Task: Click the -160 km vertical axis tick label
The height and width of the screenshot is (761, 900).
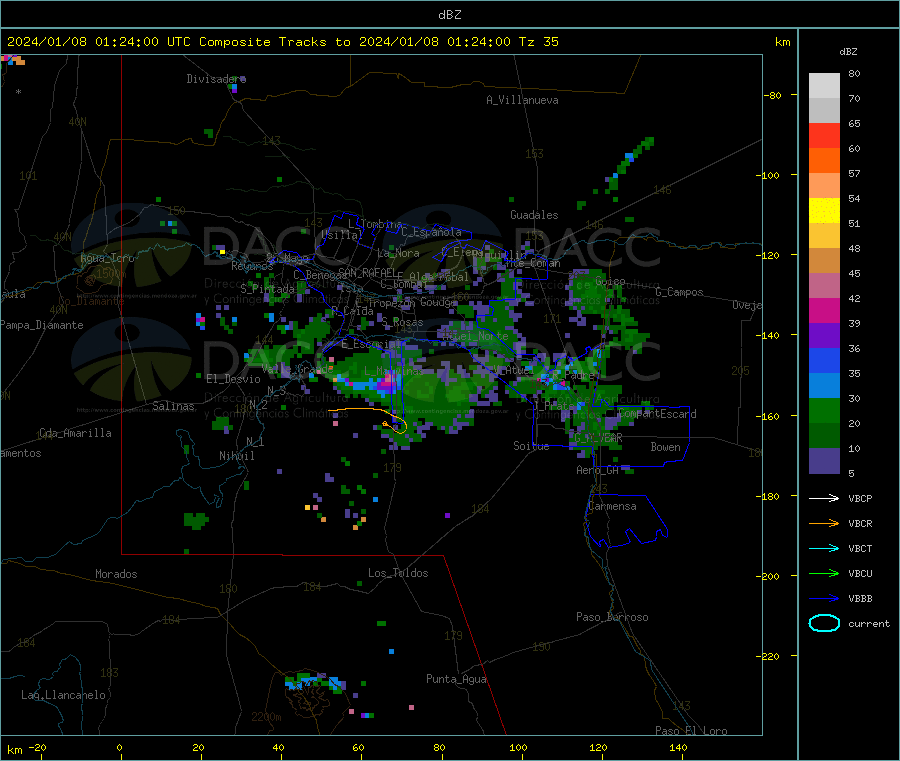Action: (767, 416)
